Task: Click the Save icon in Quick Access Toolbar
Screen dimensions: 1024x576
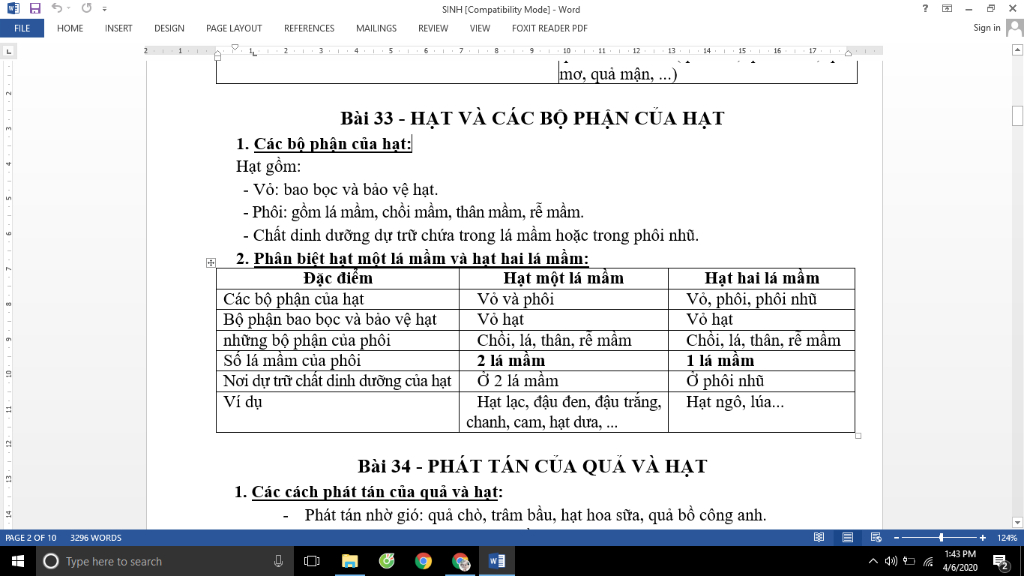Action: (x=35, y=8)
